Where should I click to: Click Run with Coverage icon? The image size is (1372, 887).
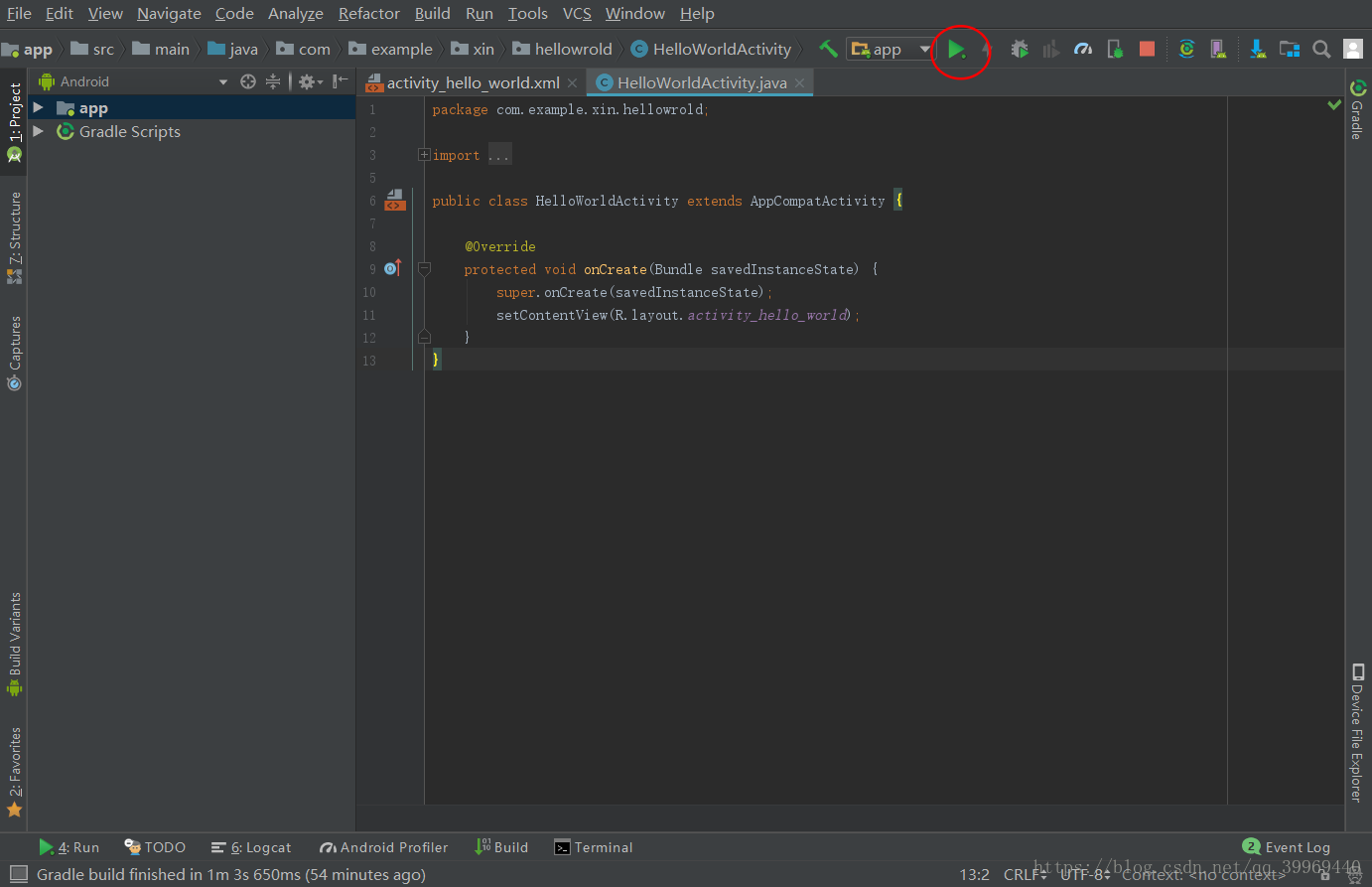pyautogui.click(x=1051, y=49)
